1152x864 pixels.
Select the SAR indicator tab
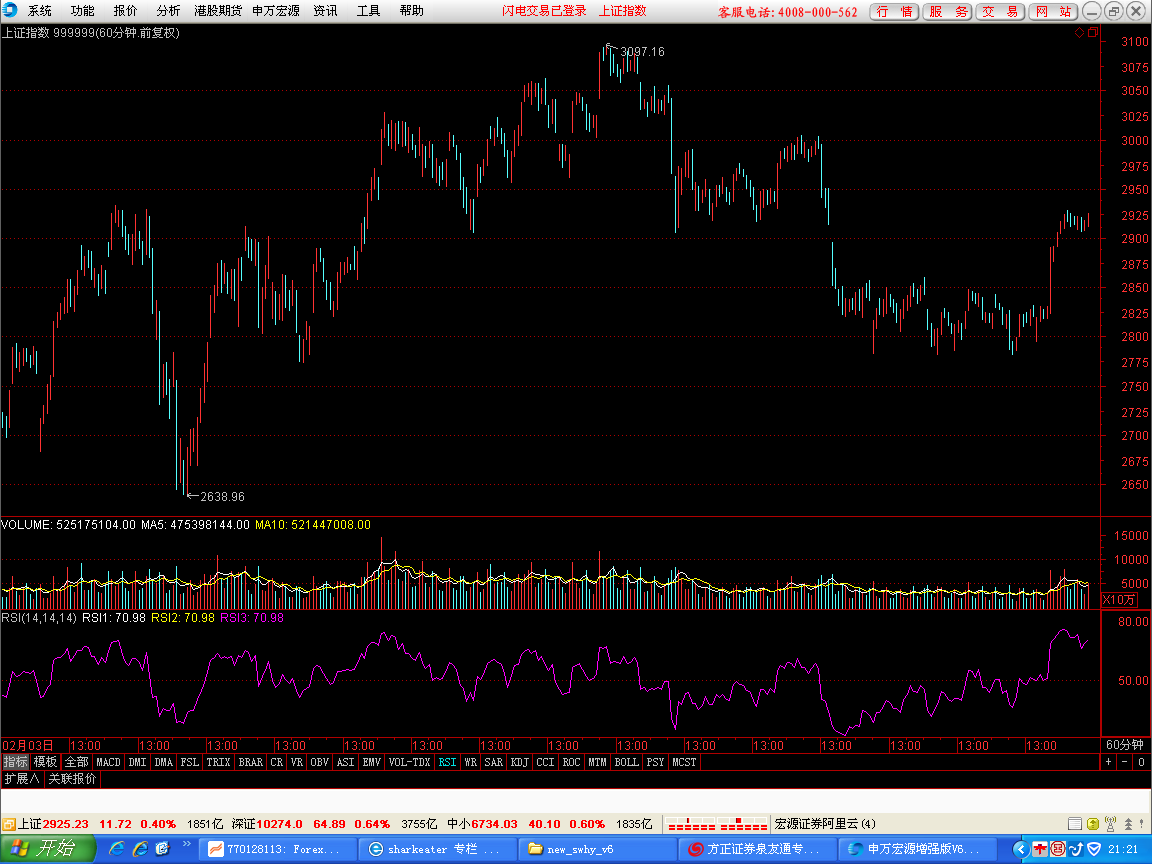[x=494, y=762]
